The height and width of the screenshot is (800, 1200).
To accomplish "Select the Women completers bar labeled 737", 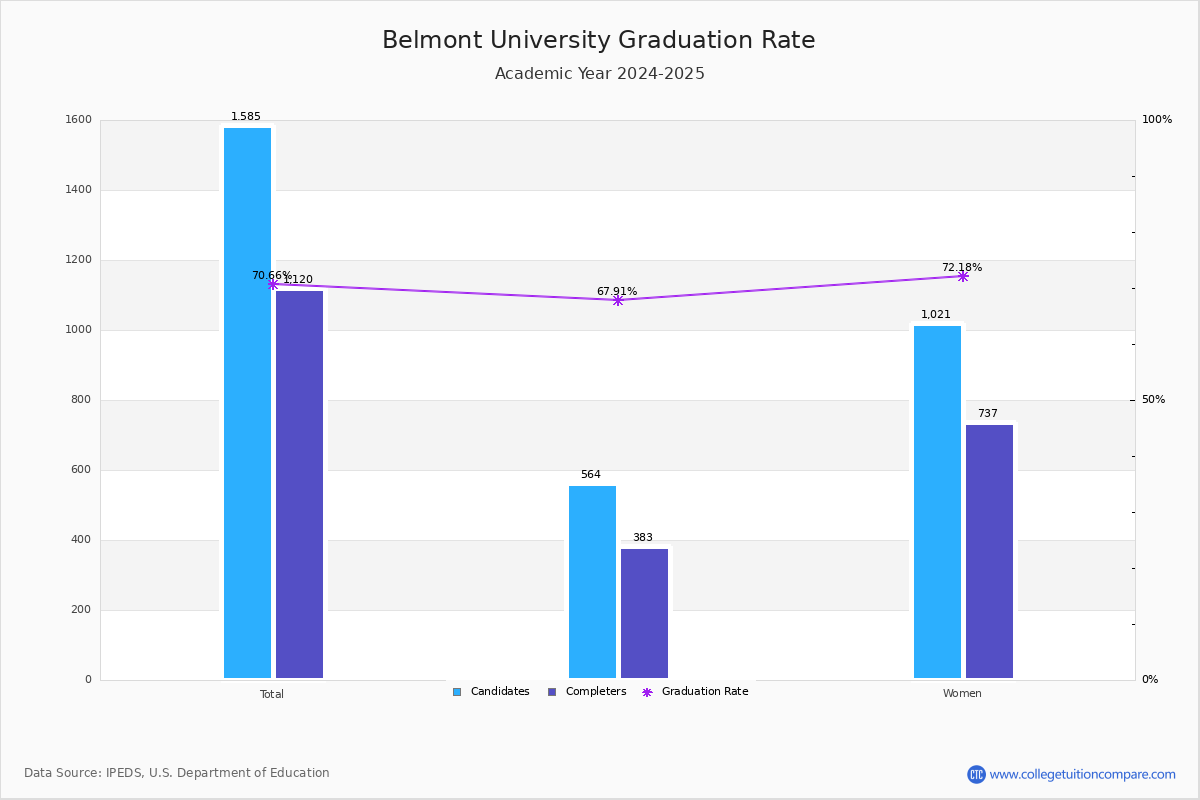I will click(989, 551).
